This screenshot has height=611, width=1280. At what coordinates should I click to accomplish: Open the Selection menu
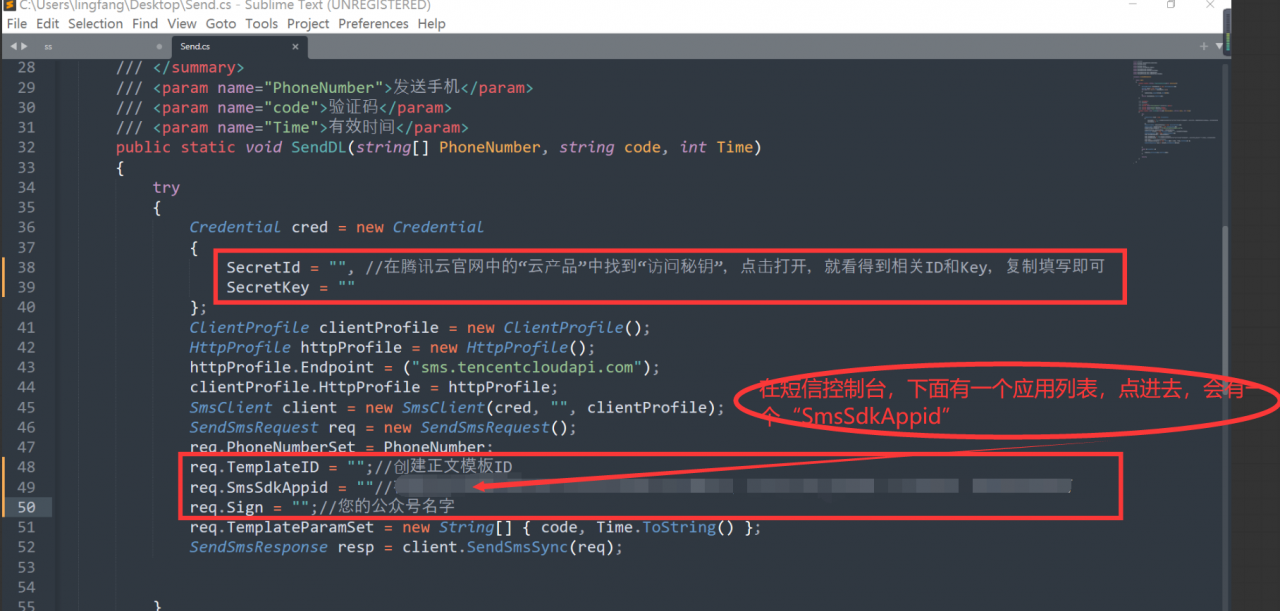coord(95,24)
